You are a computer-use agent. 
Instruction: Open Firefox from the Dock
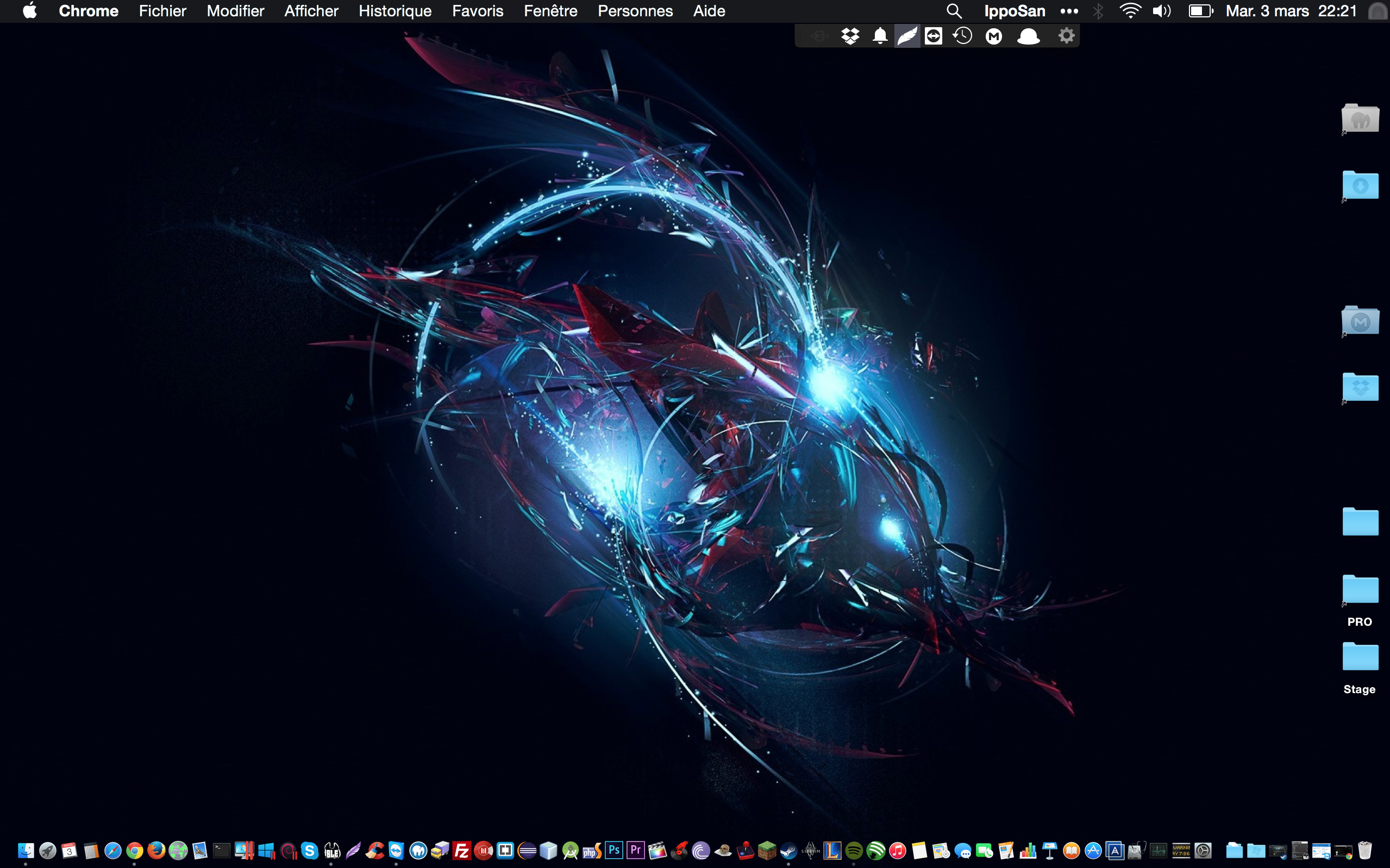point(156,851)
